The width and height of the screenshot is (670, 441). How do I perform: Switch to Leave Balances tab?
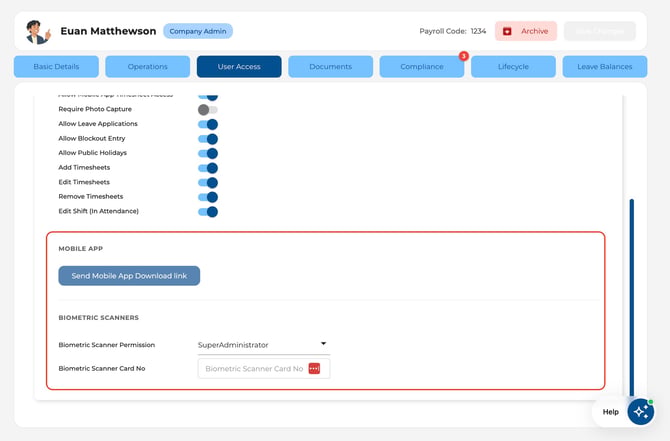pos(605,67)
